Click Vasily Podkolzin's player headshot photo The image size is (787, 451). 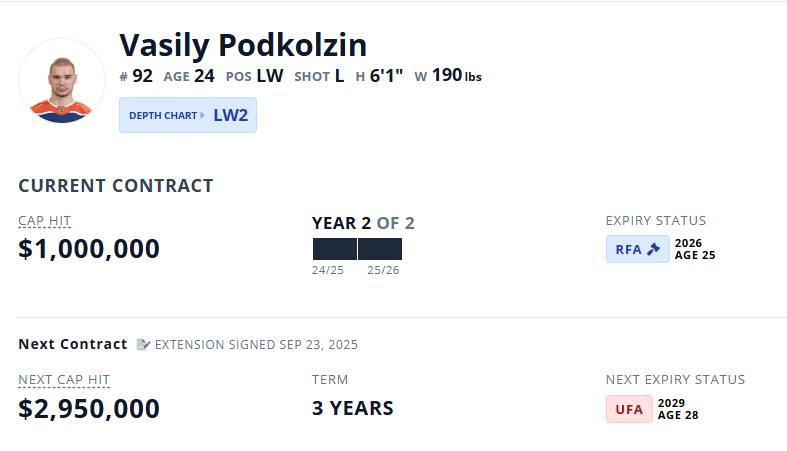click(62, 81)
